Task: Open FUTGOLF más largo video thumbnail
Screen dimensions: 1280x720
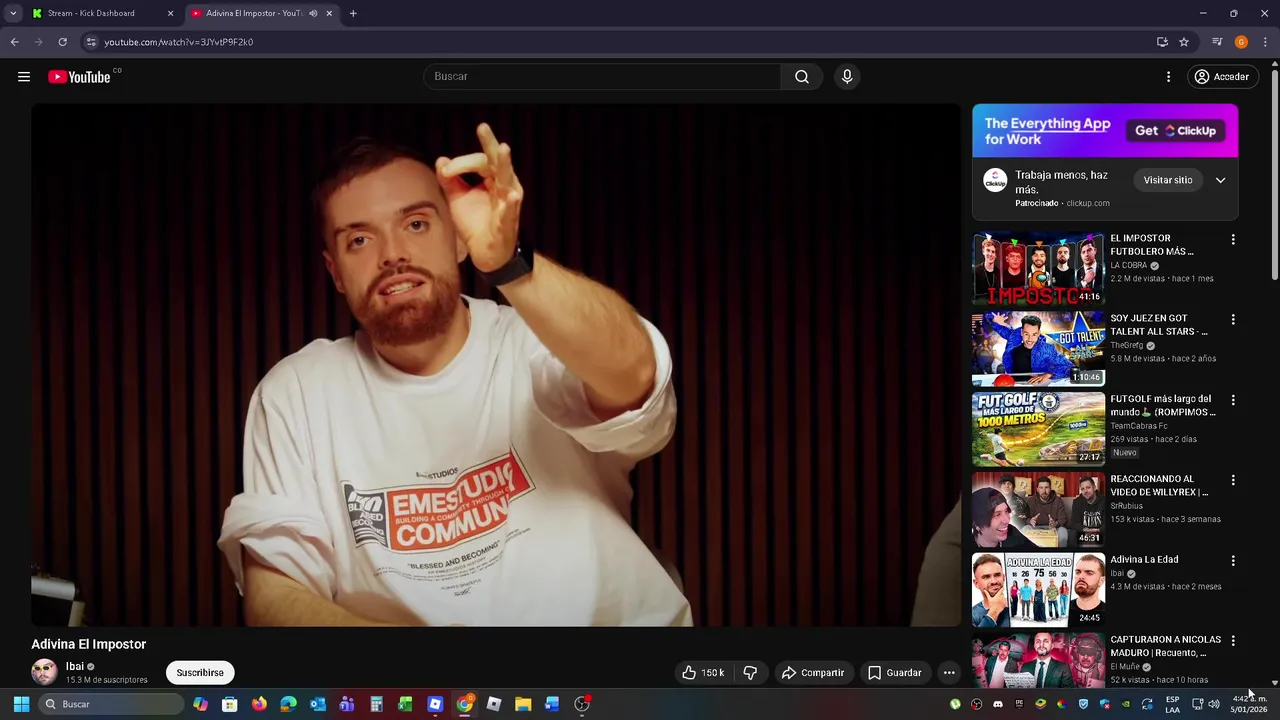Action: tap(1038, 429)
